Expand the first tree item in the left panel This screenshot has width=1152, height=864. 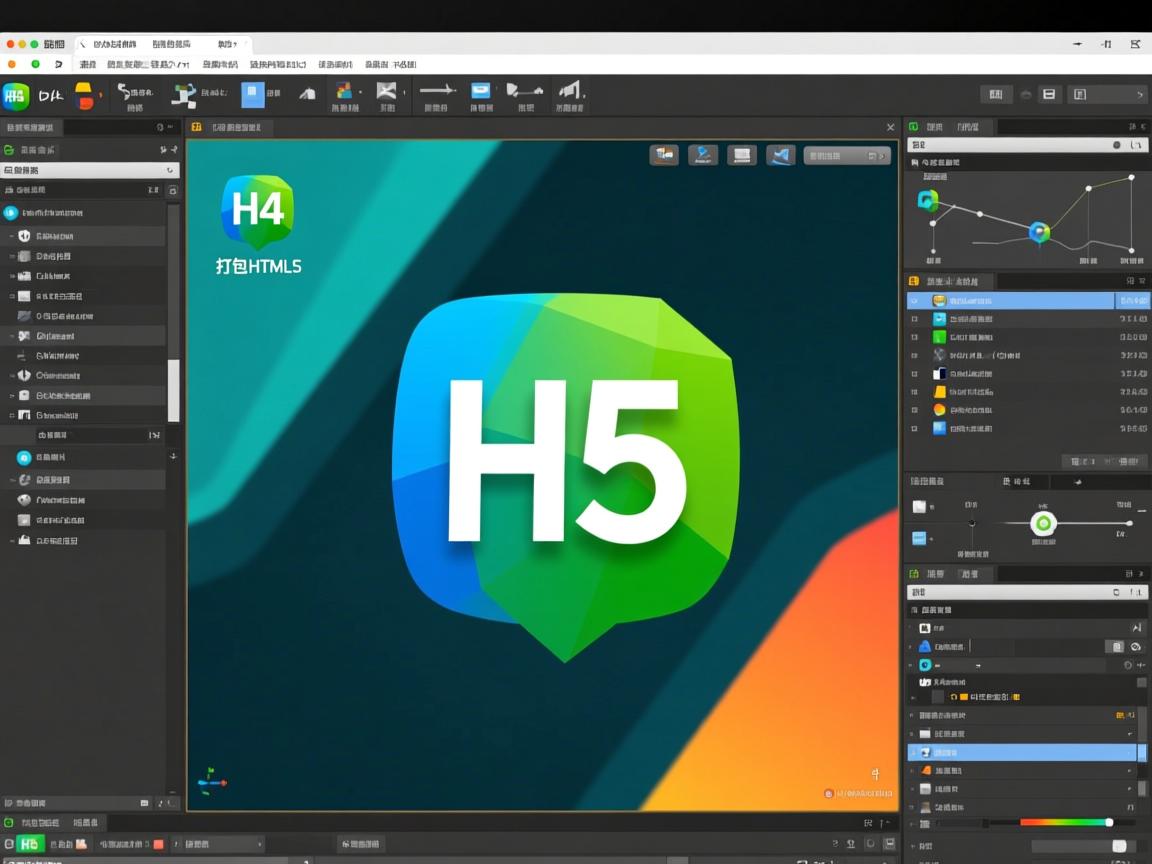12,237
